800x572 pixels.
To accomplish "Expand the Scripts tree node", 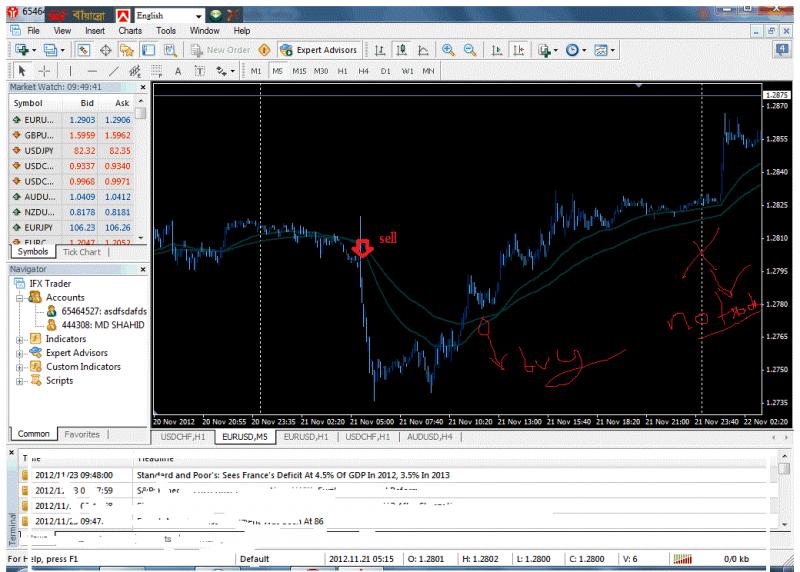I will click(x=19, y=381).
